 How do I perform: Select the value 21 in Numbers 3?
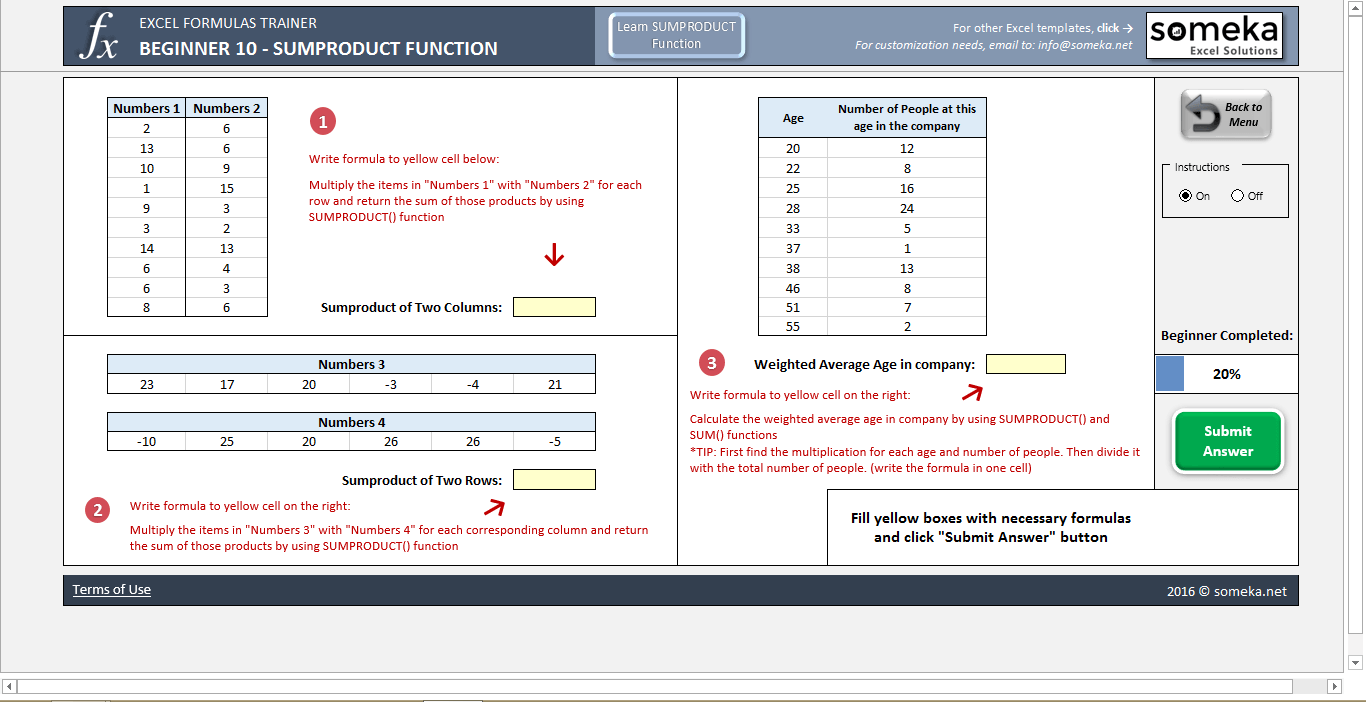(x=555, y=384)
